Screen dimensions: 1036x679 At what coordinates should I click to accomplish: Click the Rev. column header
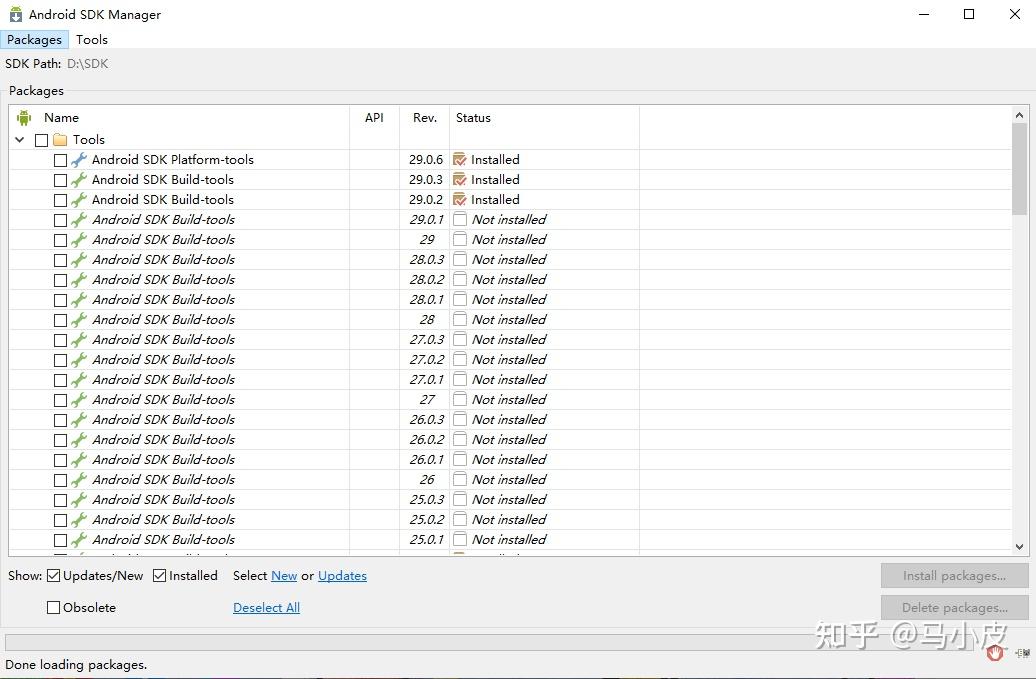[x=425, y=118]
